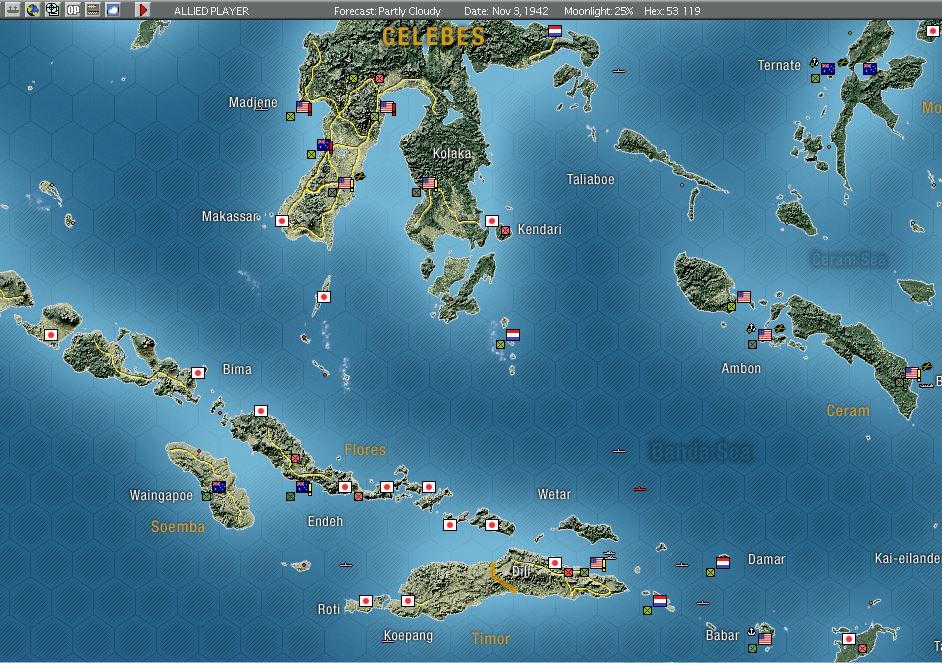
Task: Click the ship icon east of northern Celebes
Action: click(x=619, y=71)
